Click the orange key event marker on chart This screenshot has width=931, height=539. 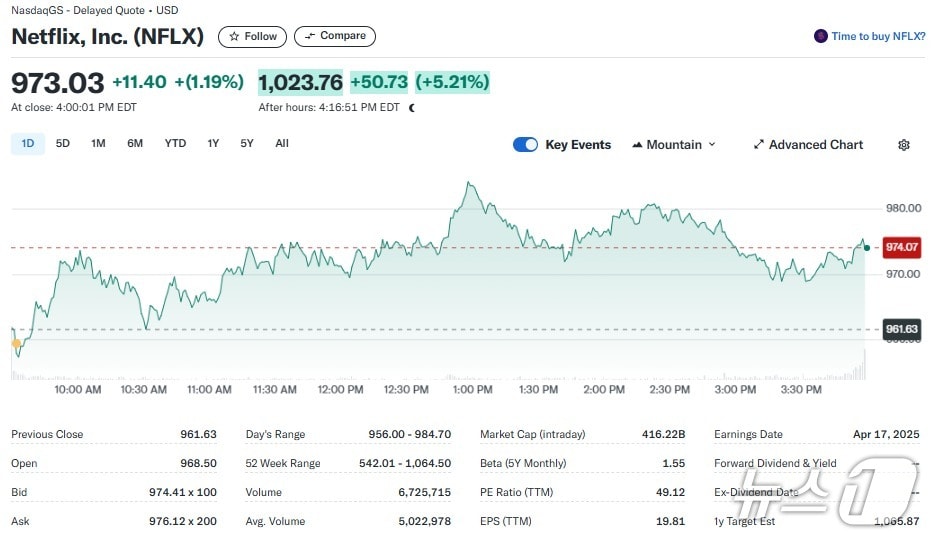coord(16,343)
